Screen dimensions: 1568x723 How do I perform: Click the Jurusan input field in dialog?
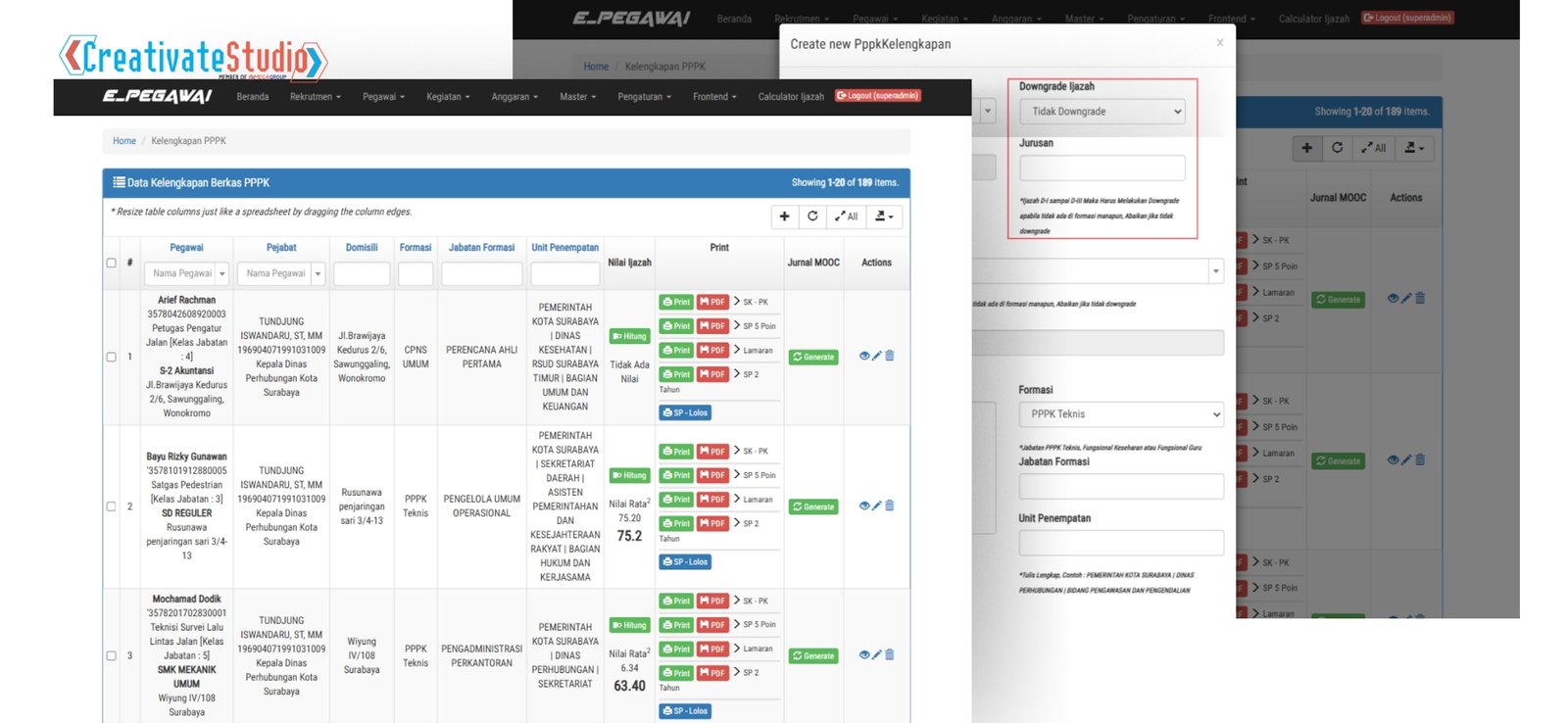(x=1102, y=169)
